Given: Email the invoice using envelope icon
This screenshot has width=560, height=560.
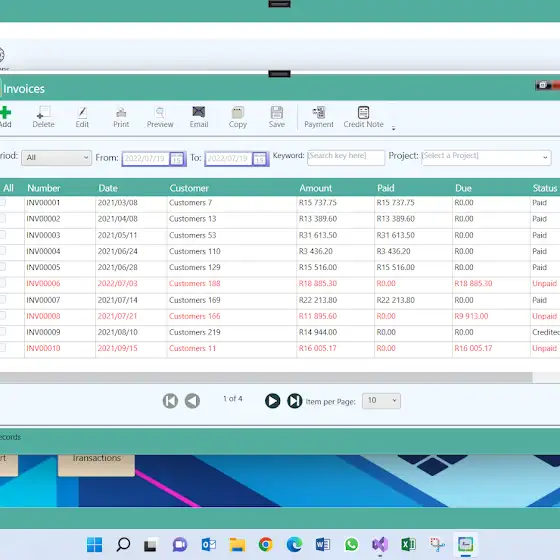Looking at the screenshot, I should click(199, 117).
